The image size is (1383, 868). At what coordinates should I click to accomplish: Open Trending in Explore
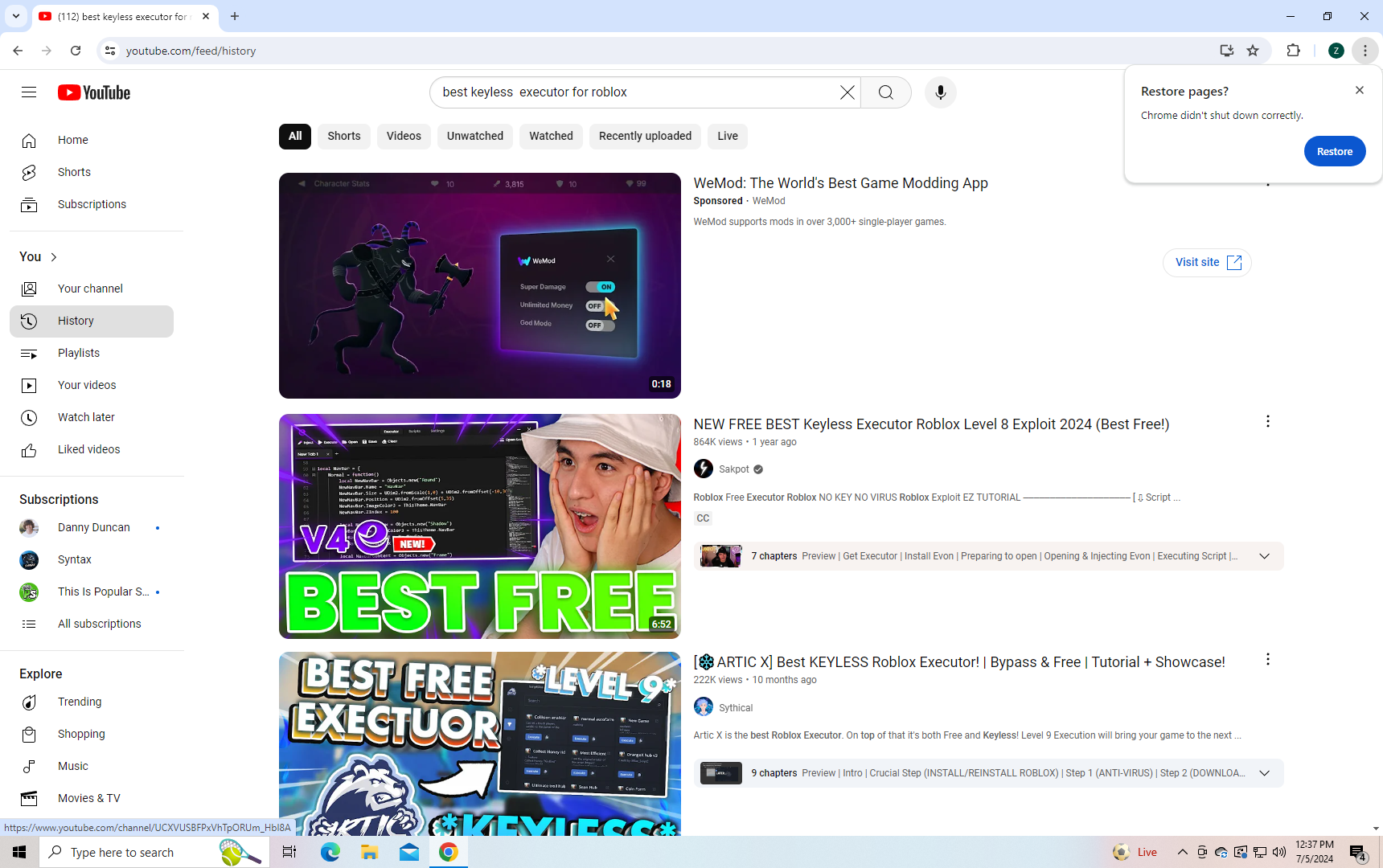pos(92,702)
